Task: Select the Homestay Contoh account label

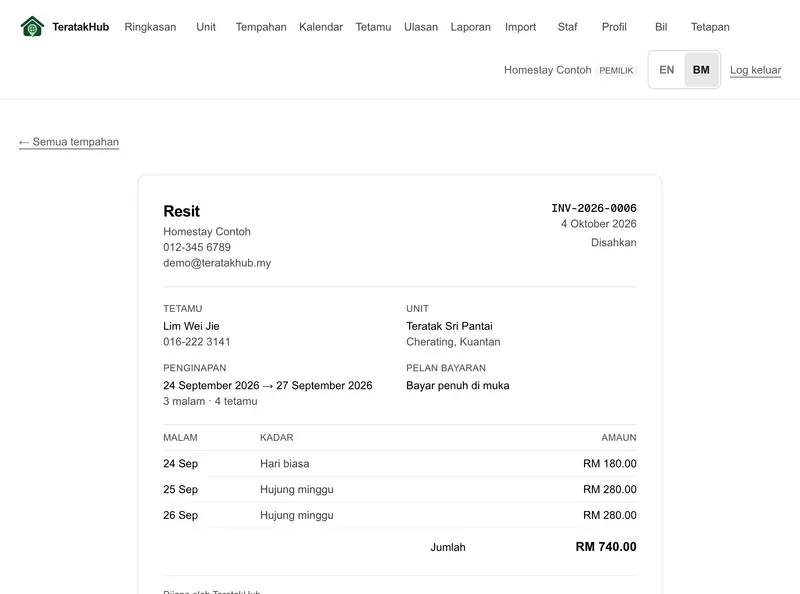Action: 547,70
